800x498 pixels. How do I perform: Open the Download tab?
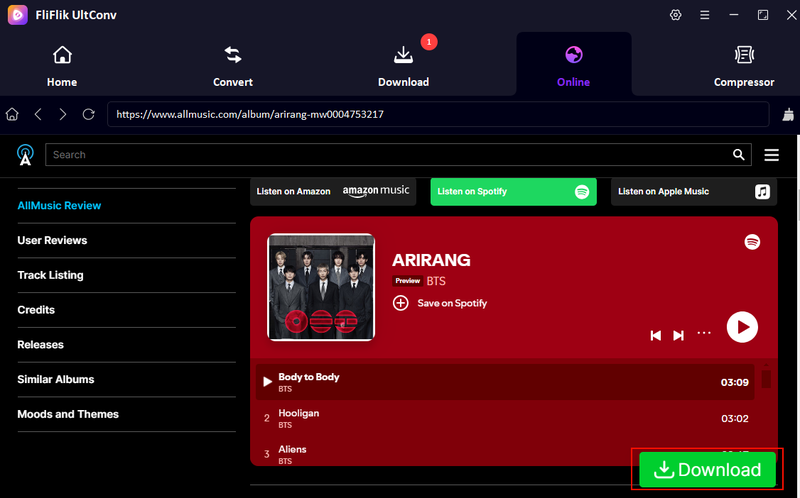pyautogui.click(x=403, y=66)
